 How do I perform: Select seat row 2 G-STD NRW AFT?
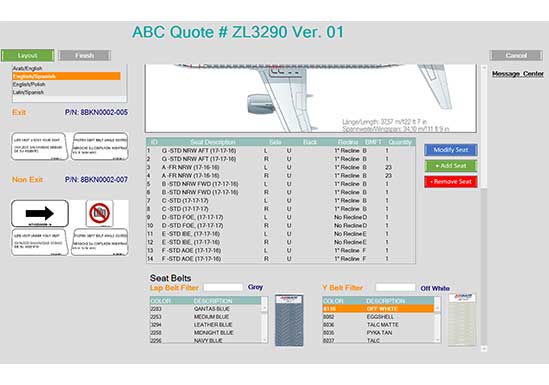(280, 159)
